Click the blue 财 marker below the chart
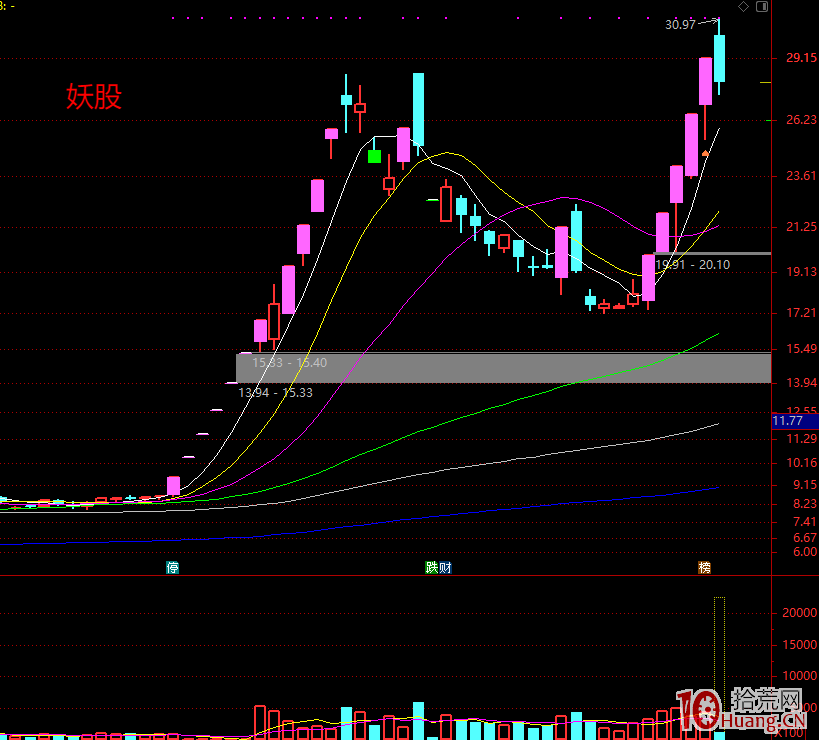 pyautogui.click(x=444, y=567)
